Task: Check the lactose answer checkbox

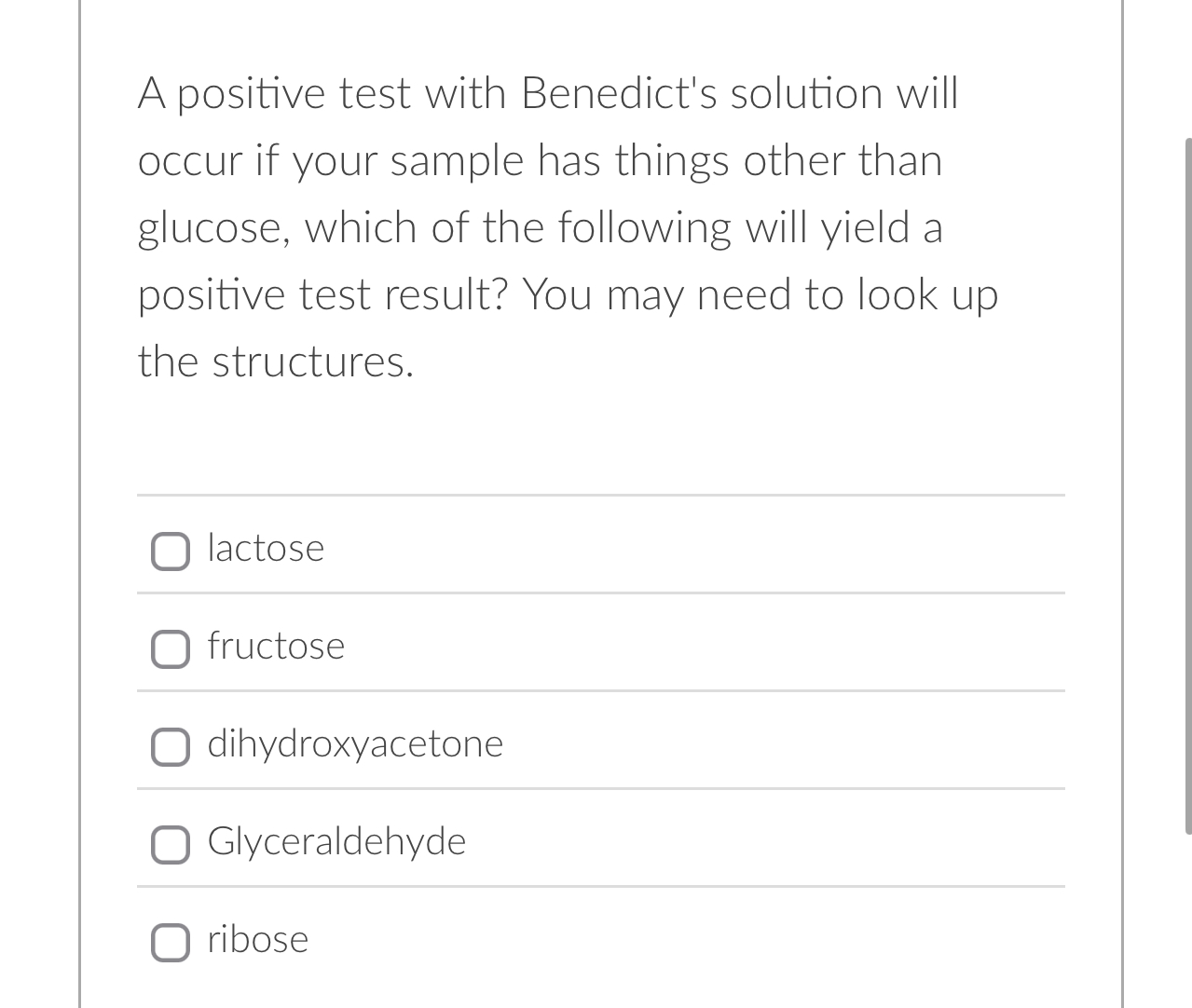Action: point(171,552)
